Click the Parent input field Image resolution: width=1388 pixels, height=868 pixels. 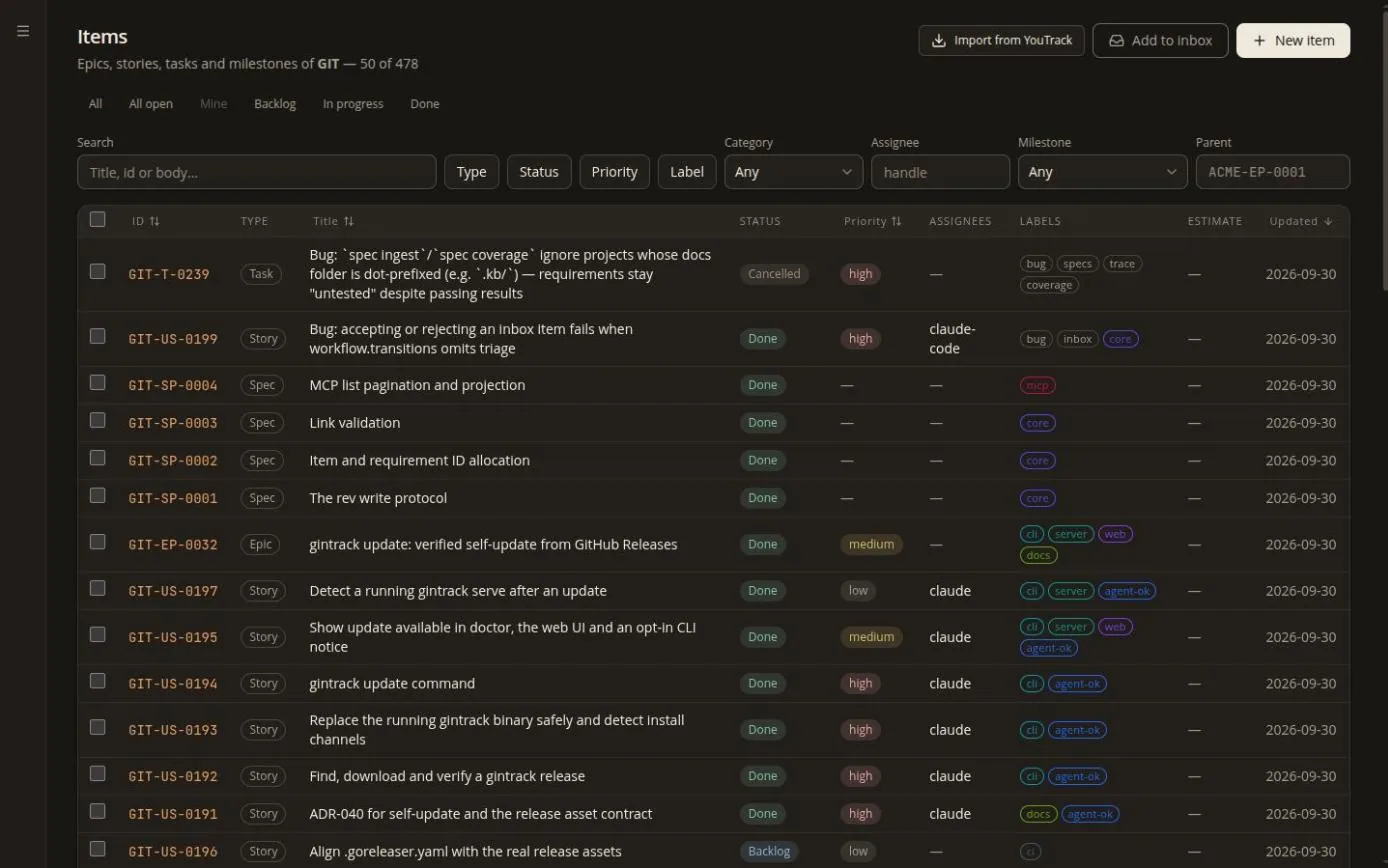pyautogui.click(x=1272, y=172)
